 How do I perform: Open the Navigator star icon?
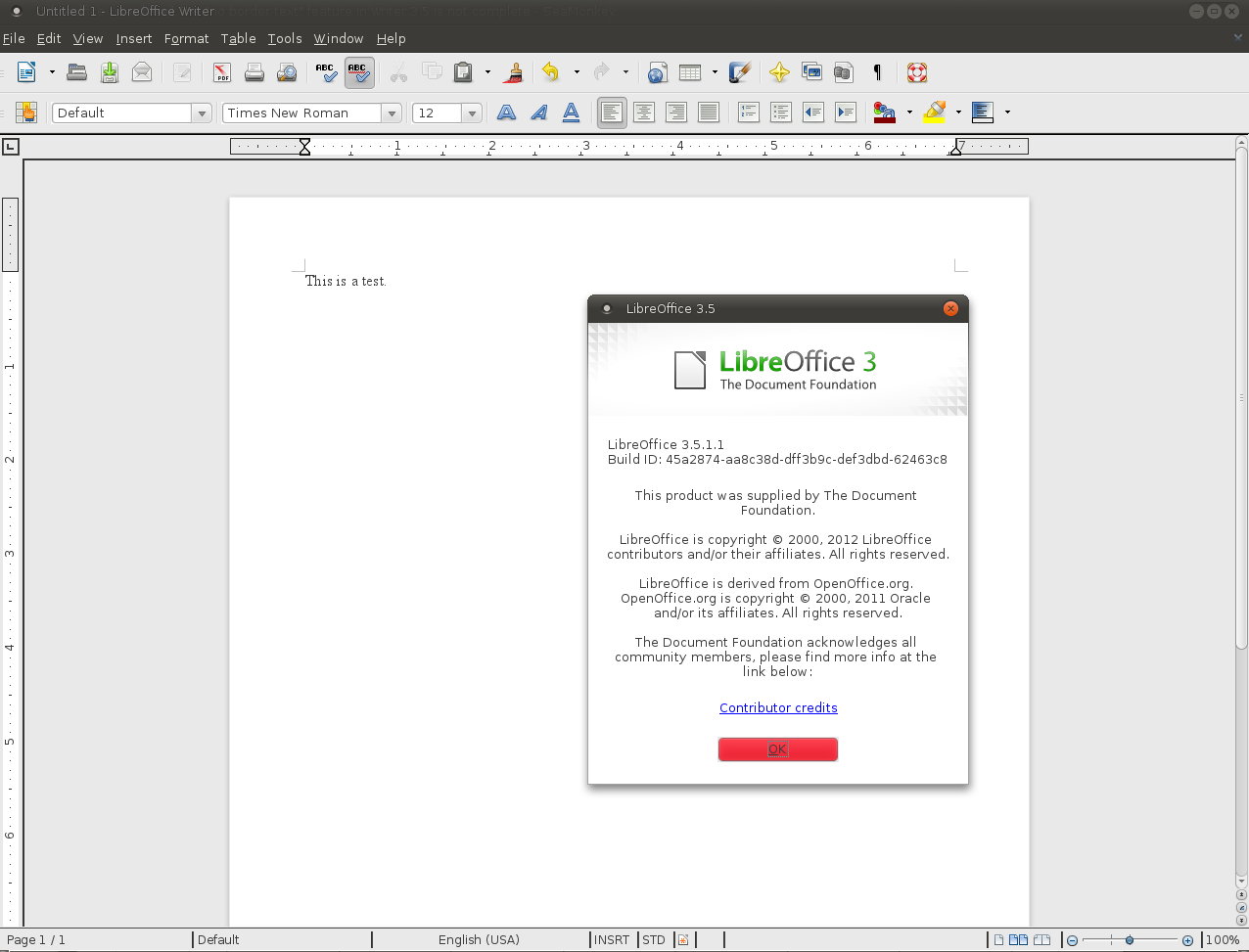tap(779, 72)
